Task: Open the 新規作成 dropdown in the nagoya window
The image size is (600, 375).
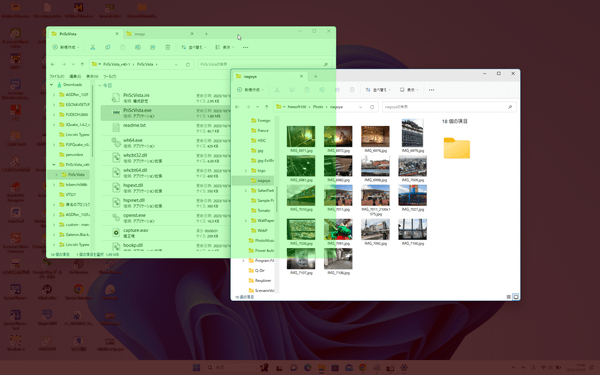Action: (x=250, y=90)
